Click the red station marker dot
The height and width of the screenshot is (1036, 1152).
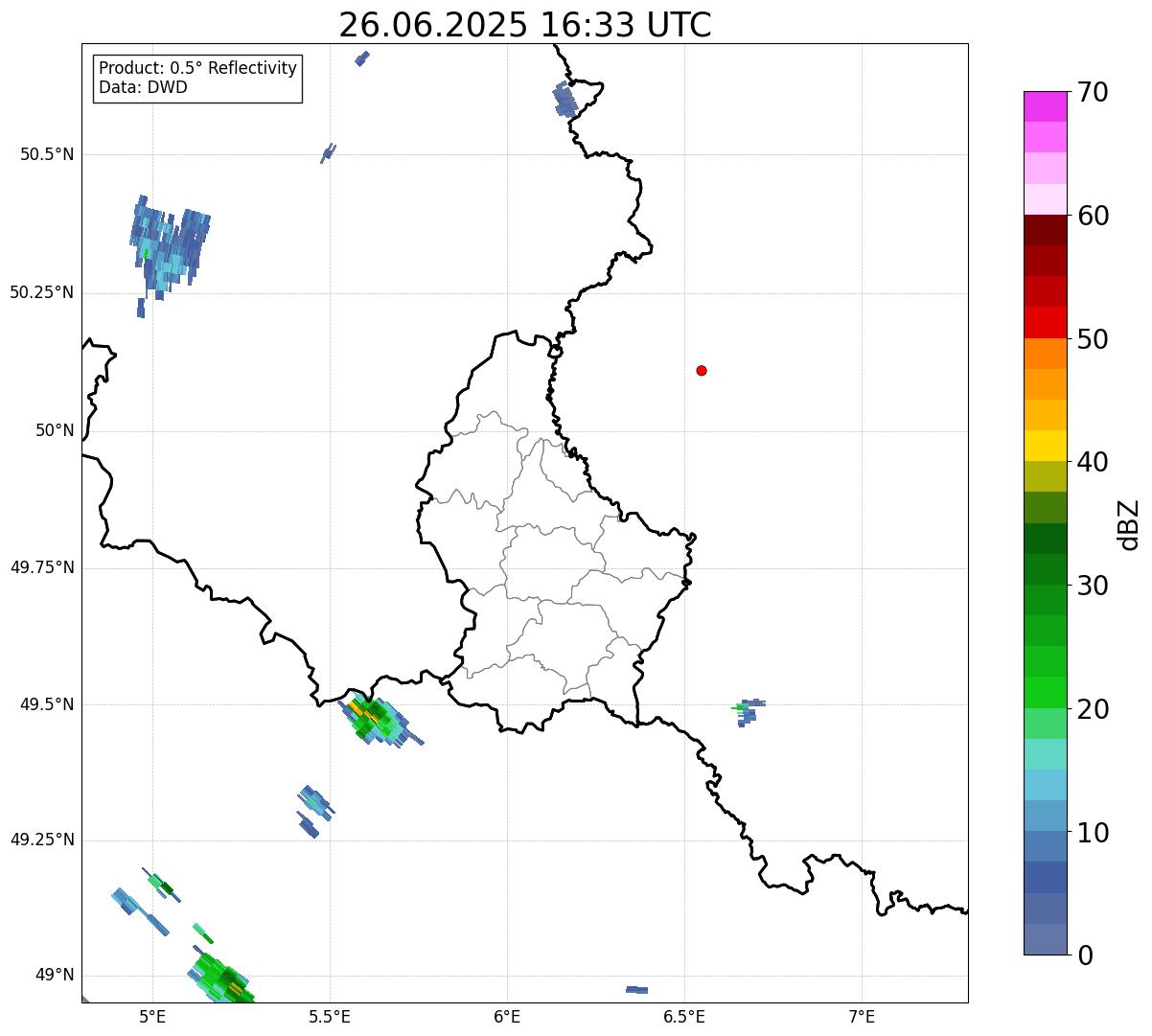(702, 370)
